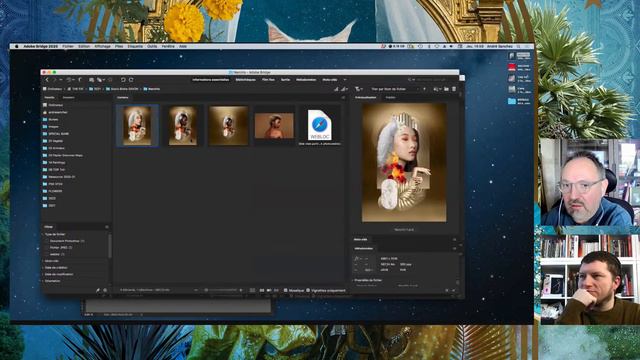Image resolution: width=640 pixels, height=360 pixels.
Task: Switch to list view icon in status bar
Action: click(276, 290)
